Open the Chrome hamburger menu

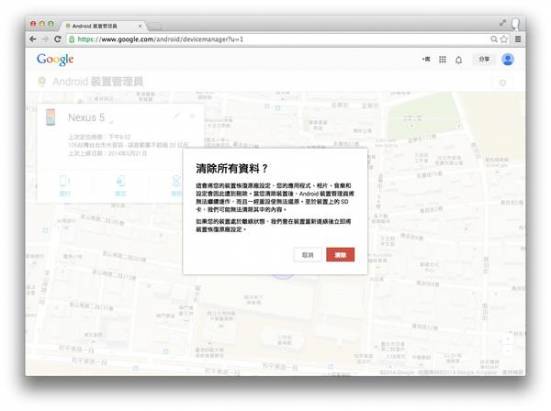point(518,39)
